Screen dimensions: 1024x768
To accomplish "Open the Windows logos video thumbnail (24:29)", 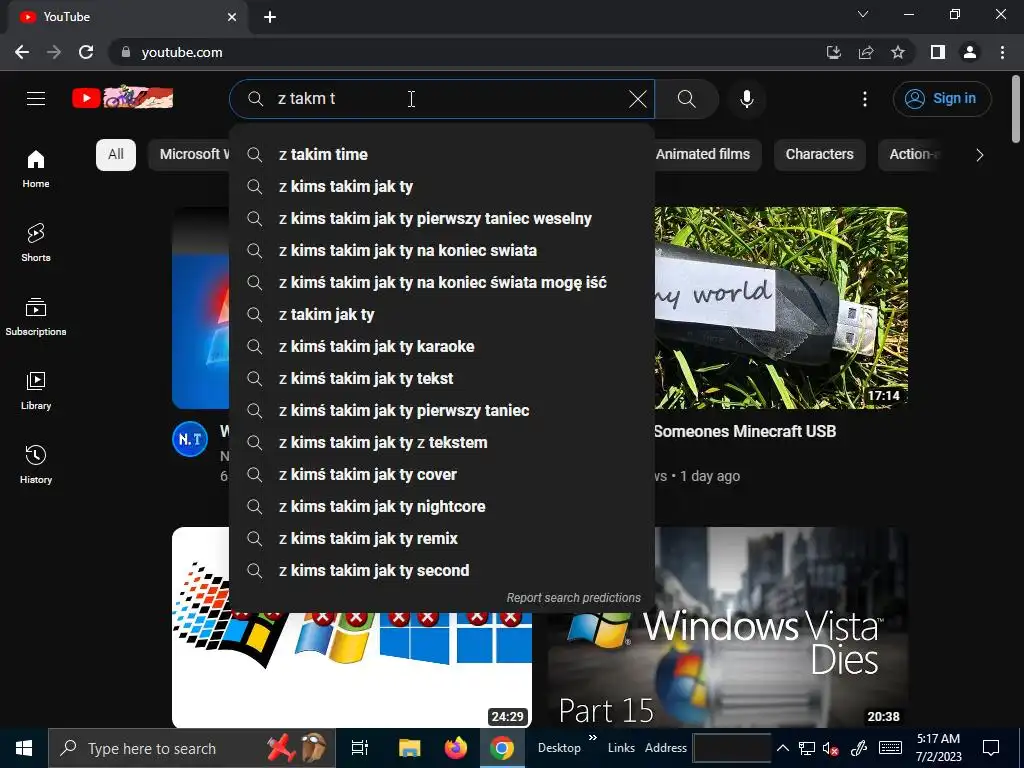I will pyautogui.click(x=352, y=670).
